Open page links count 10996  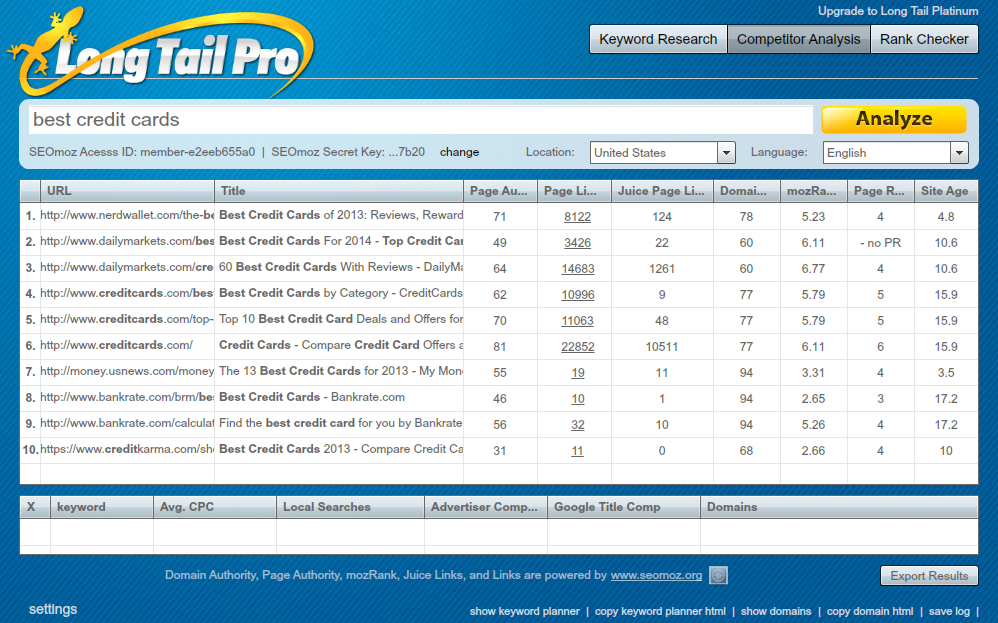(x=577, y=295)
